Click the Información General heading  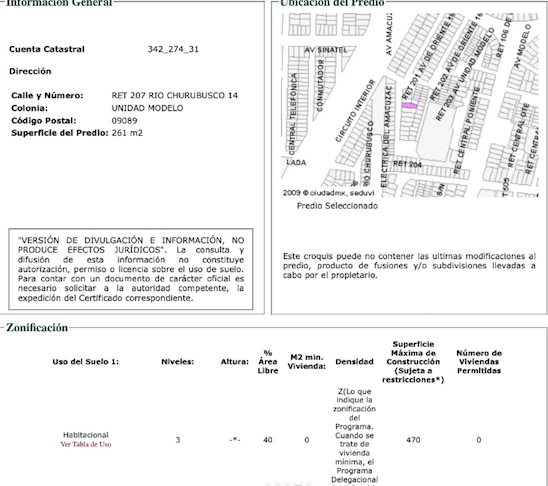click(x=59, y=3)
